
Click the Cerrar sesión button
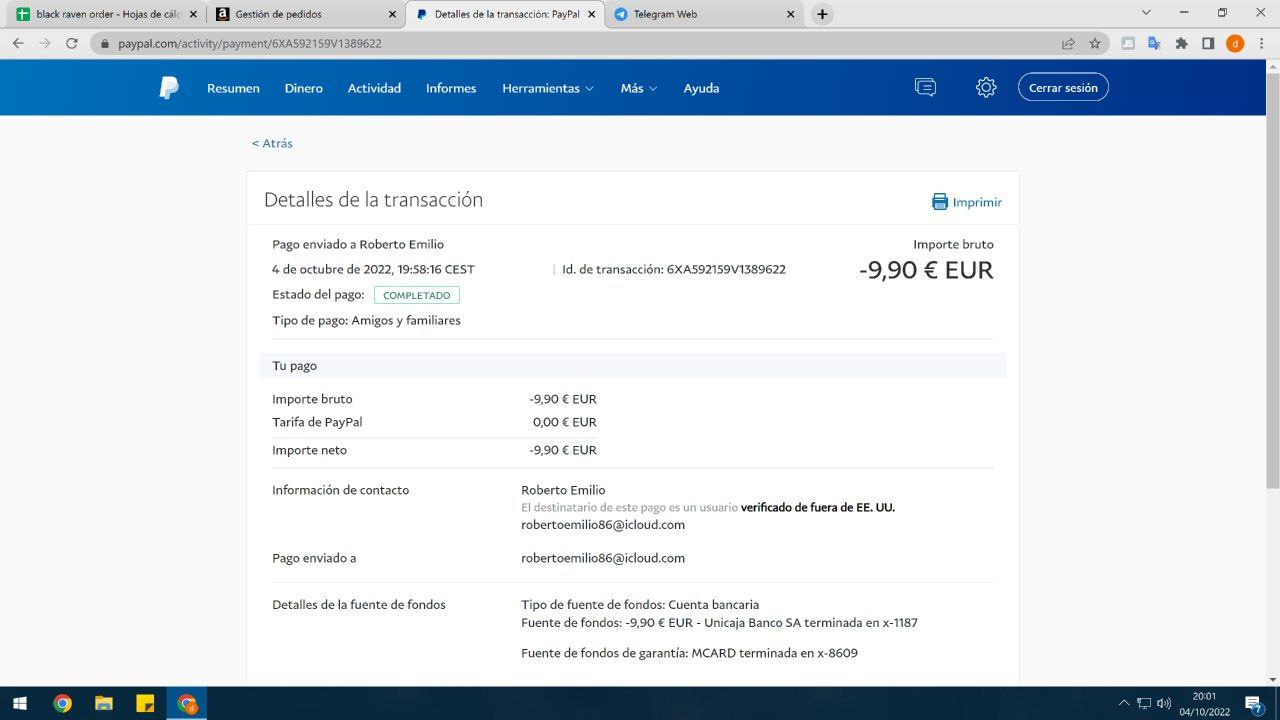[1063, 88]
